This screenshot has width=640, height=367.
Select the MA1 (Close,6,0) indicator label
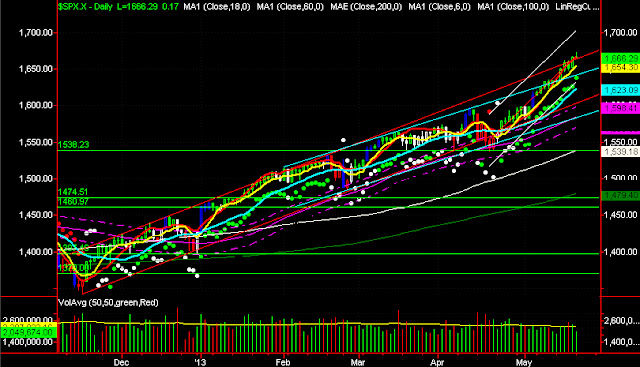point(439,7)
